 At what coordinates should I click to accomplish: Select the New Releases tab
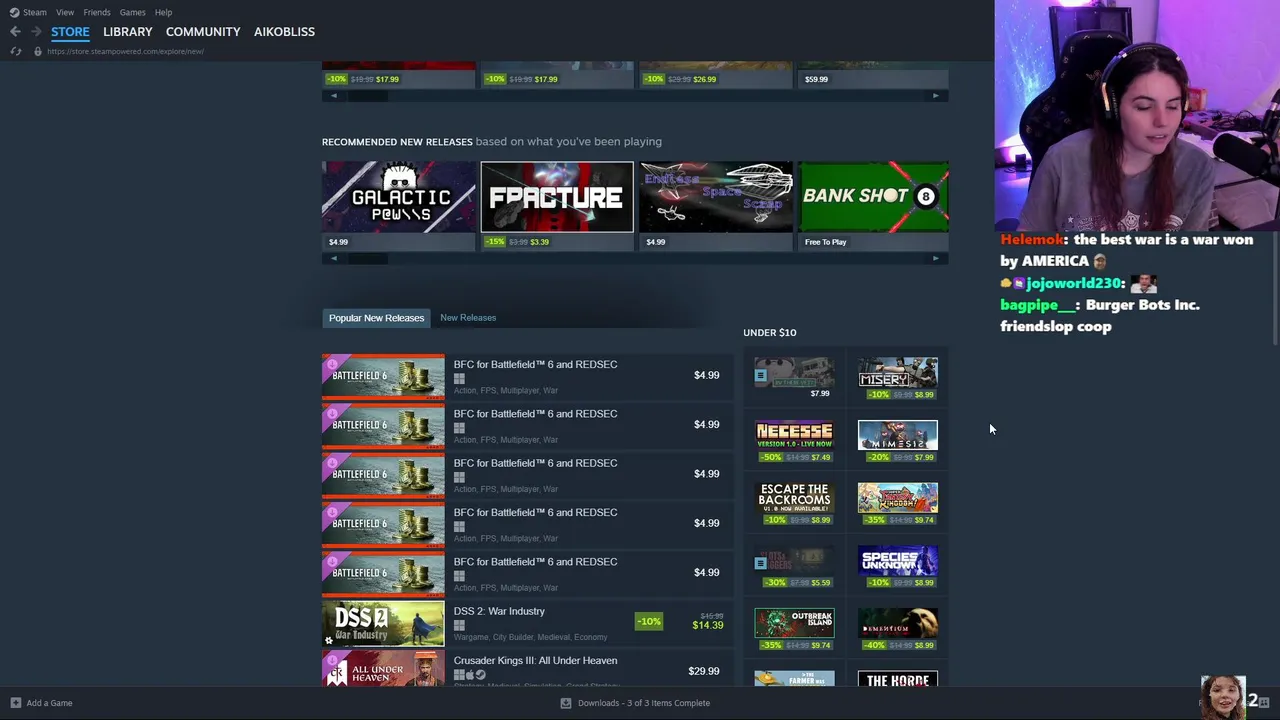tap(468, 318)
